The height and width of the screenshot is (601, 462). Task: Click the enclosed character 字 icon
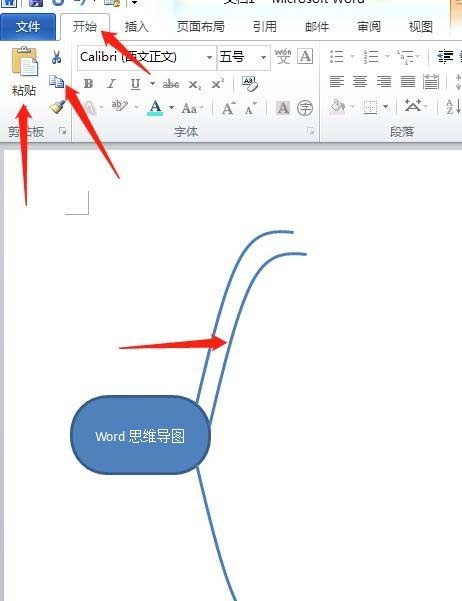coord(305,108)
